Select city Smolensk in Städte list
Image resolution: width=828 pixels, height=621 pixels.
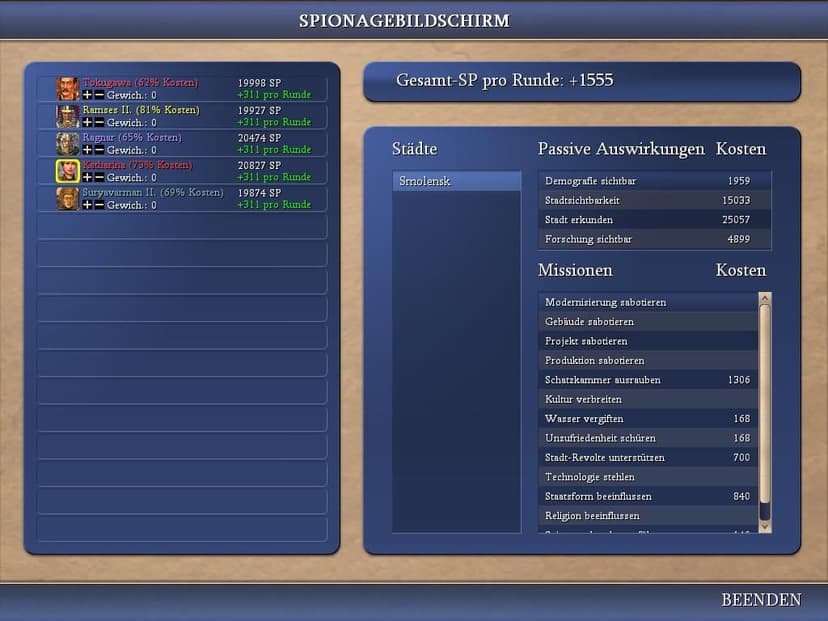click(457, 181)
